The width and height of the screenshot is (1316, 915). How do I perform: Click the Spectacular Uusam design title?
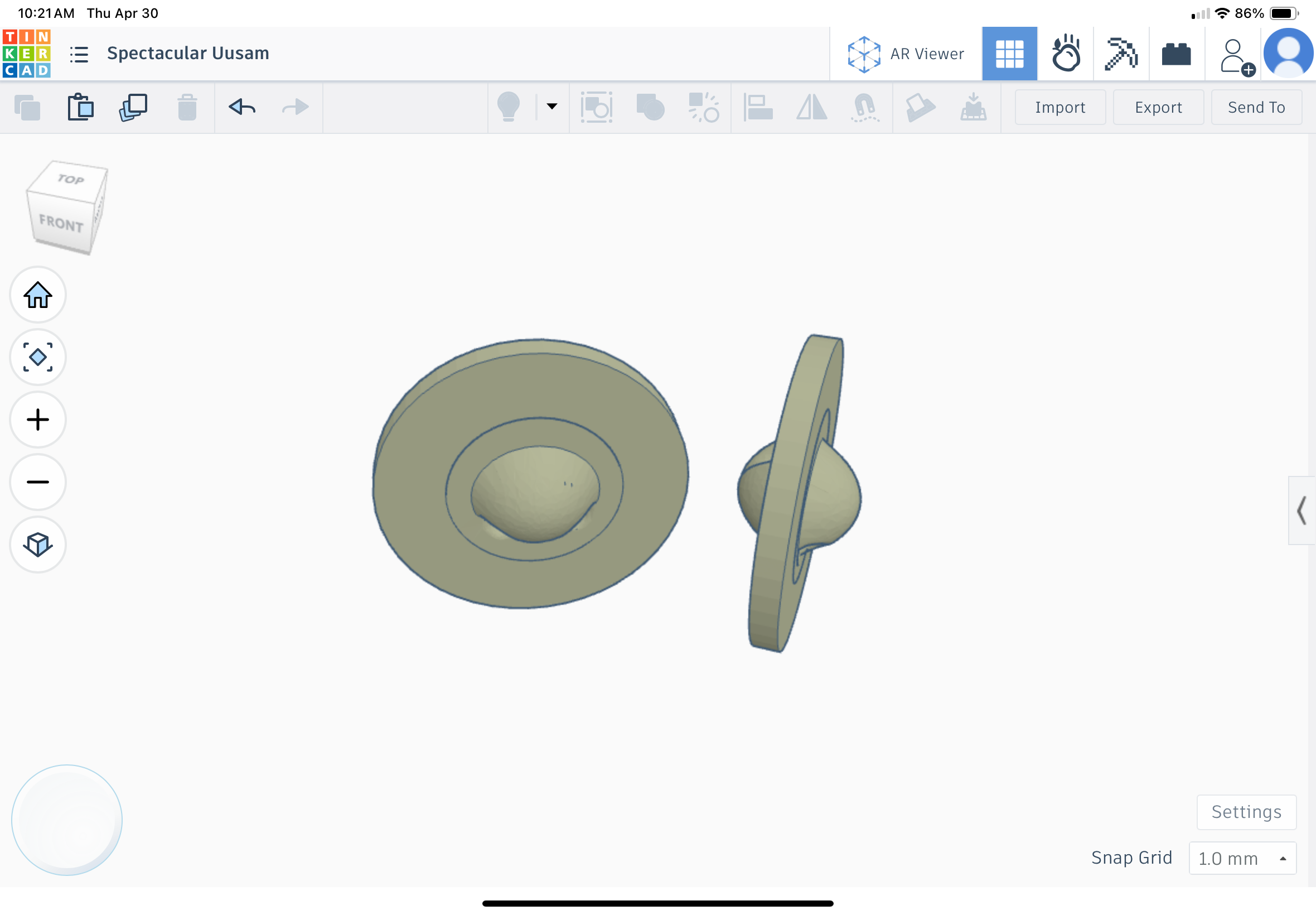pyautogui.click(x=188, y=53)
